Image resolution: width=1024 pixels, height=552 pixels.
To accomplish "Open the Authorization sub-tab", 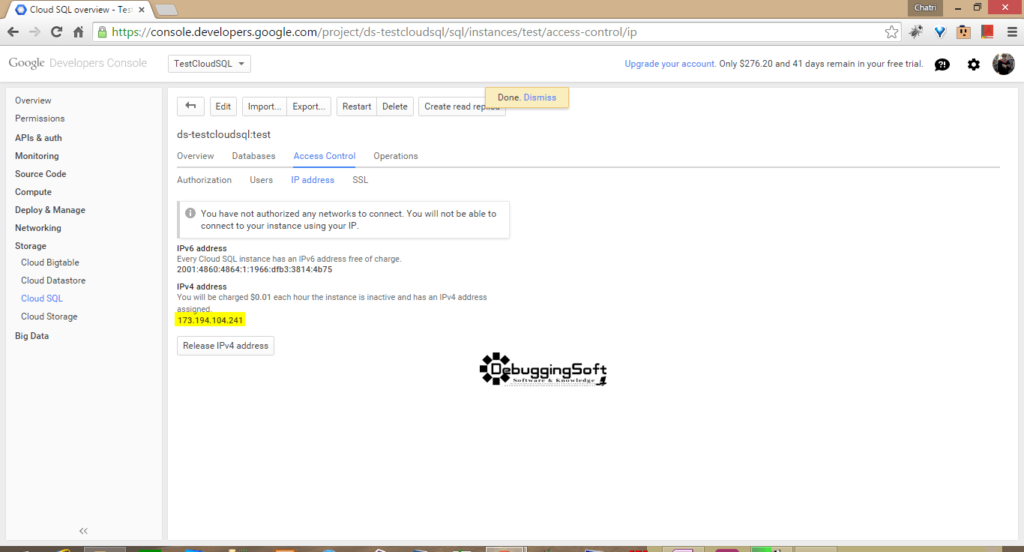I will pos(204,180).
